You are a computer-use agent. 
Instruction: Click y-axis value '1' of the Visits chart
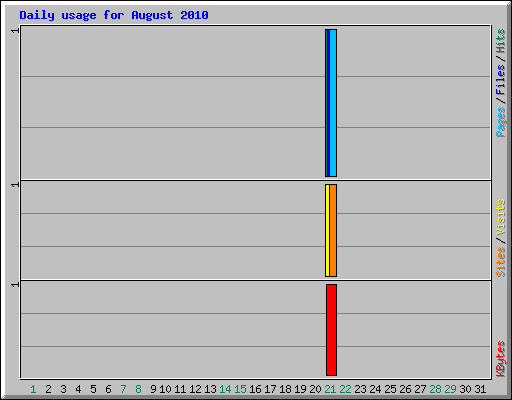15,185
